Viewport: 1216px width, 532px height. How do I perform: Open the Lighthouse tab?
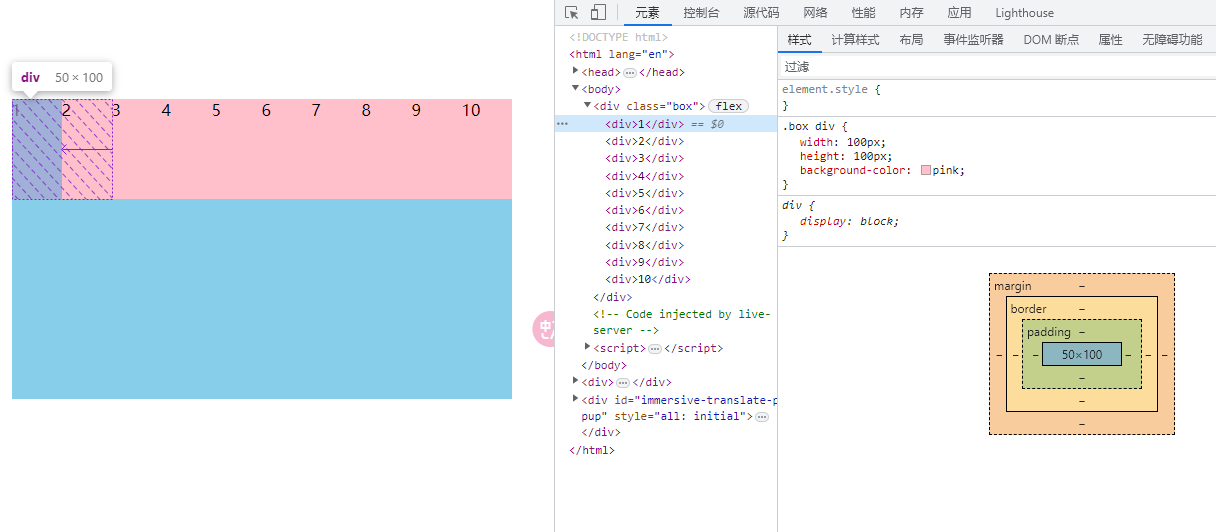click(x=1024, y=13)
